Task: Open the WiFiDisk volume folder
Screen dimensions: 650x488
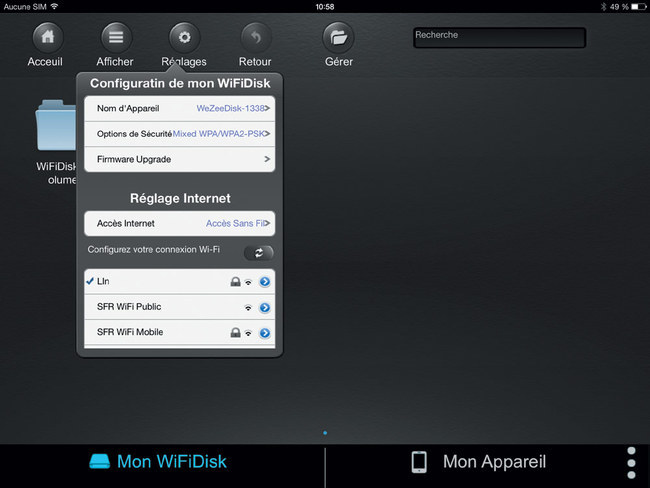Action: [56, 125]
